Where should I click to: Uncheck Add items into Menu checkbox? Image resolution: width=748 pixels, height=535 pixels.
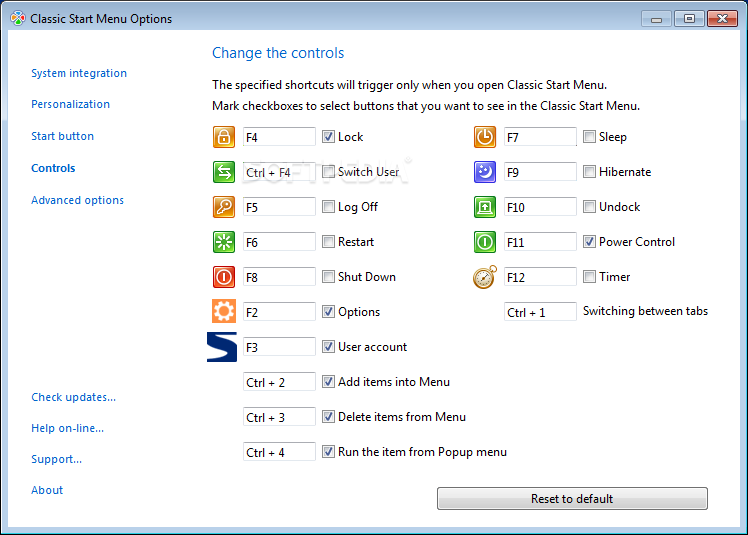click(x=328, y=382)
